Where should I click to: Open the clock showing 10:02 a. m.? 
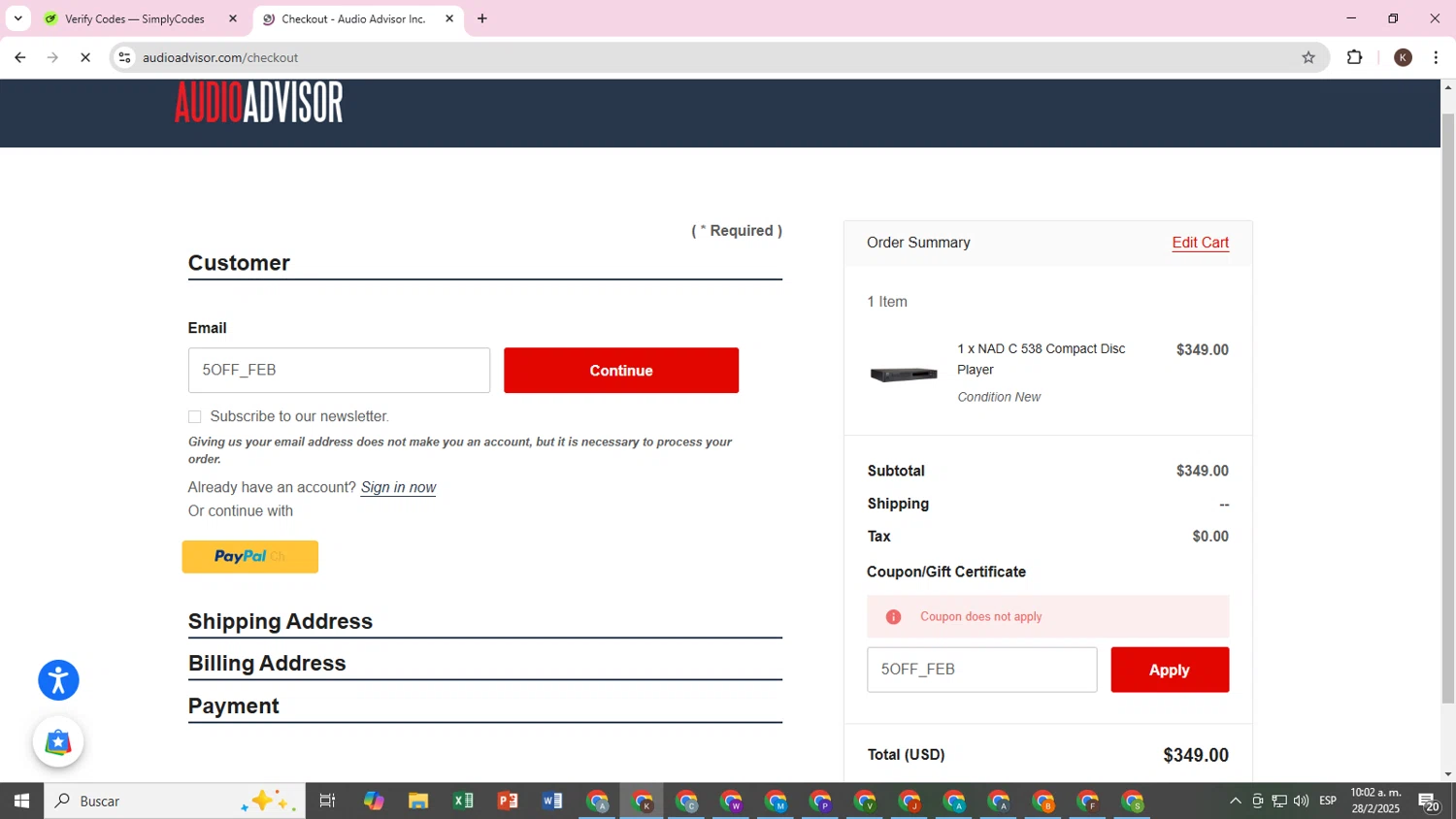[1375, 801]
